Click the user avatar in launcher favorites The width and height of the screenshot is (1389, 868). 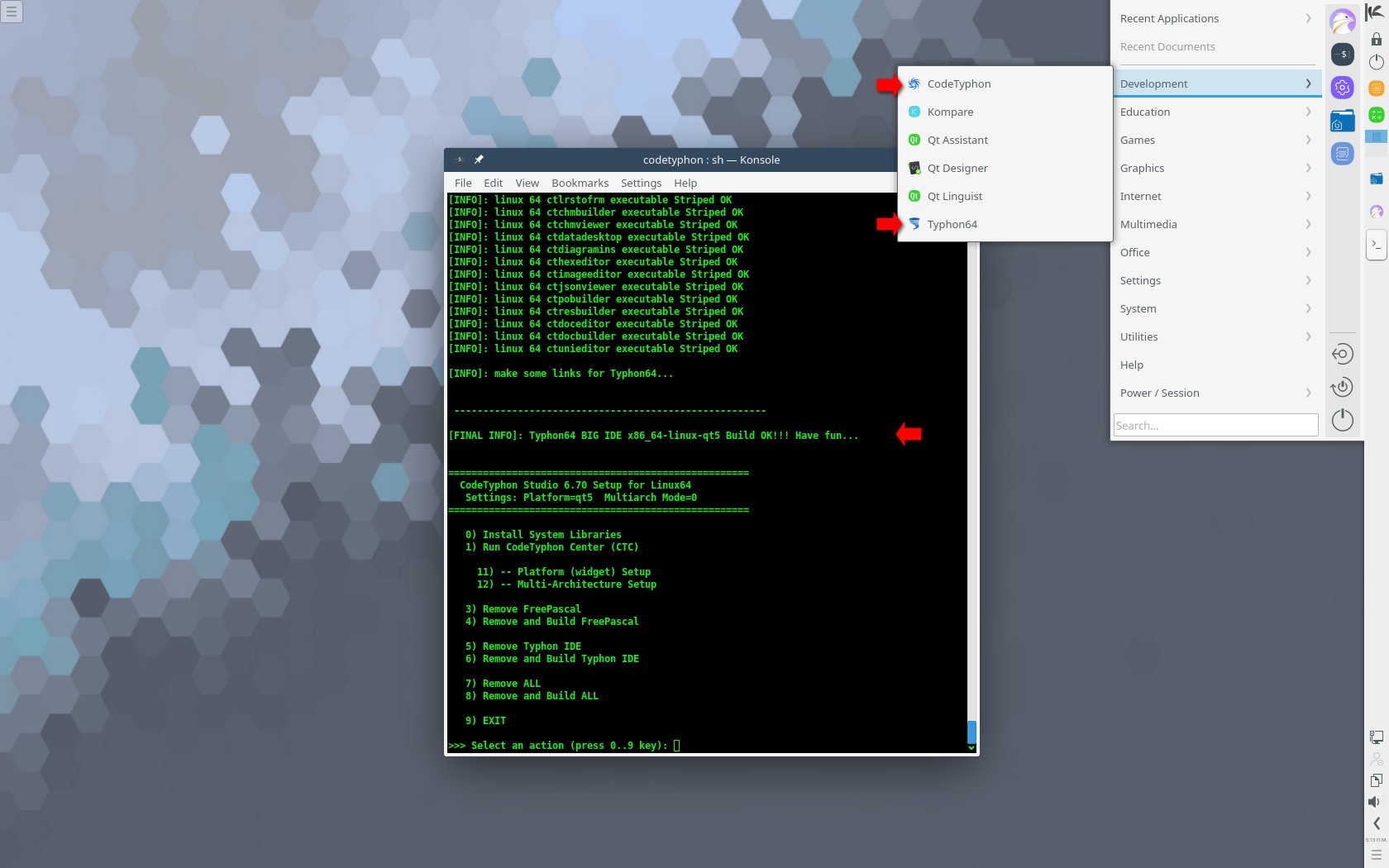pyautogui.click(x=1342, y=21)
